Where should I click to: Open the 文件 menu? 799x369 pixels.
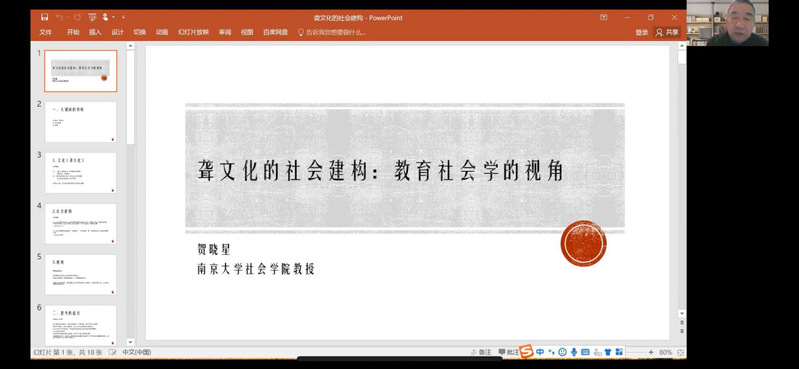45,32
